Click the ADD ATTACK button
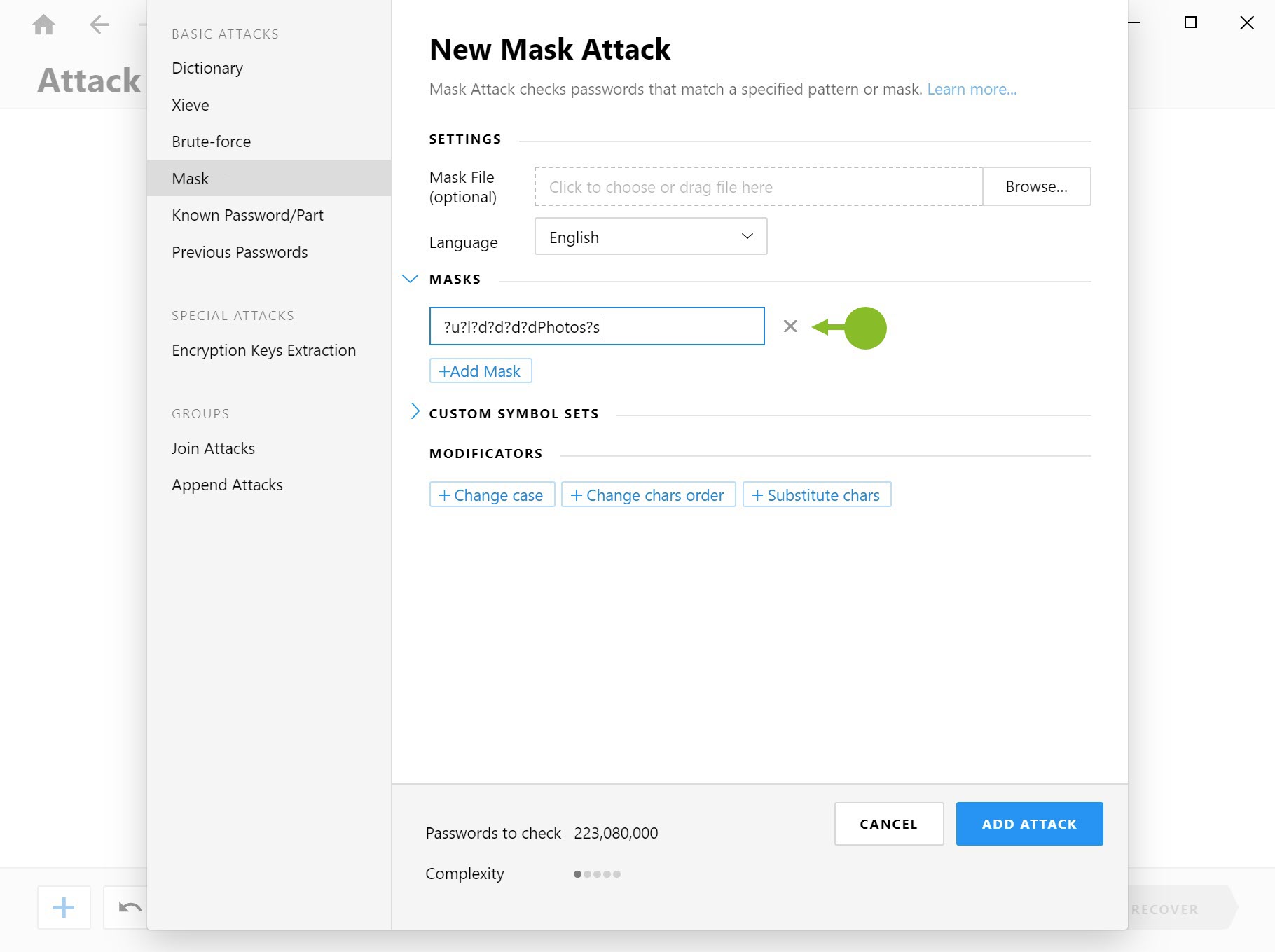The image size is (1275, 952). 1029,823
